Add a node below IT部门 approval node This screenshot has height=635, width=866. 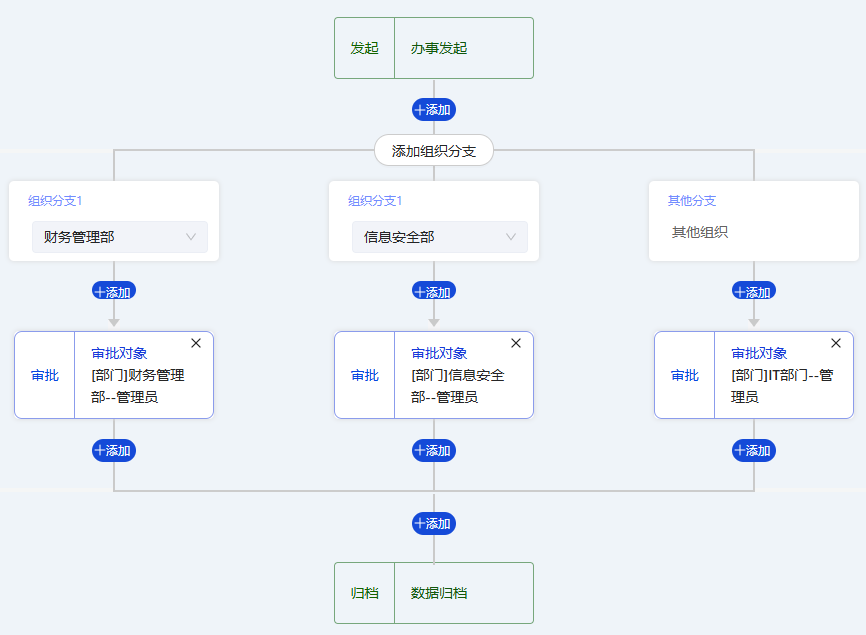[754, 451]
